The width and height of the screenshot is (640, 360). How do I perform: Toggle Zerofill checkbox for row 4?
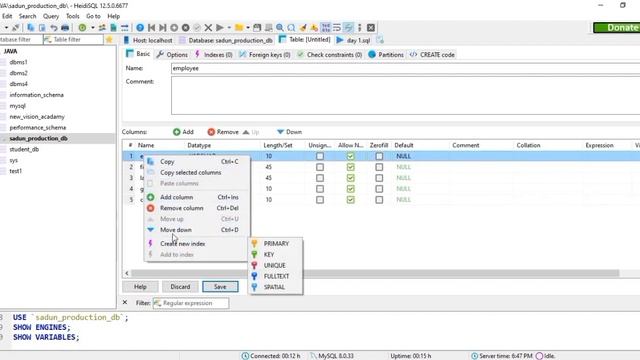click(379, 189)
